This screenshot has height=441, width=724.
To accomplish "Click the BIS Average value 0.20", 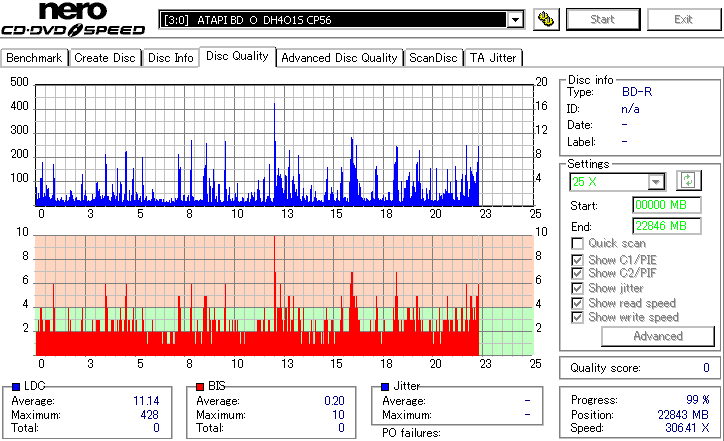I will pyautogui.click(x=334, y=401).
